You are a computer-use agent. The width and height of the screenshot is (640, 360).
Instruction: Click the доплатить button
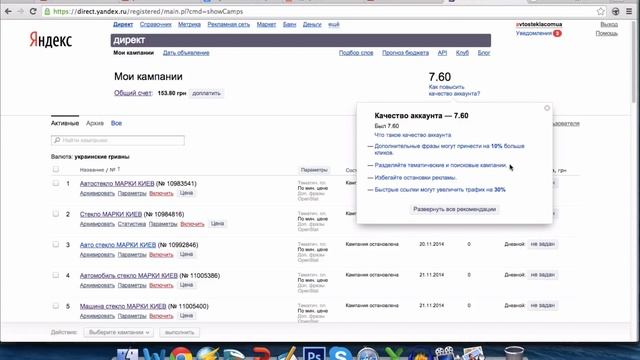[206, 93]
